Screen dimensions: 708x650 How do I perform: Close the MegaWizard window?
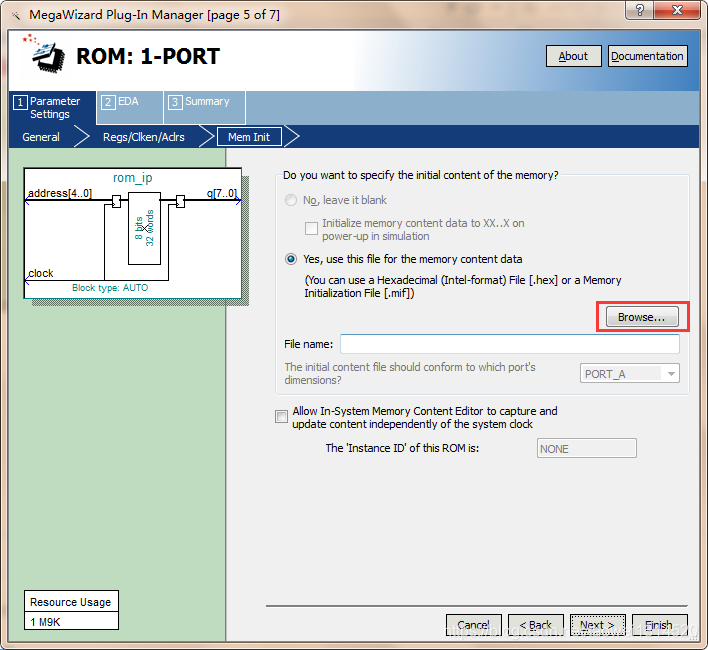[x=677, y=10]
